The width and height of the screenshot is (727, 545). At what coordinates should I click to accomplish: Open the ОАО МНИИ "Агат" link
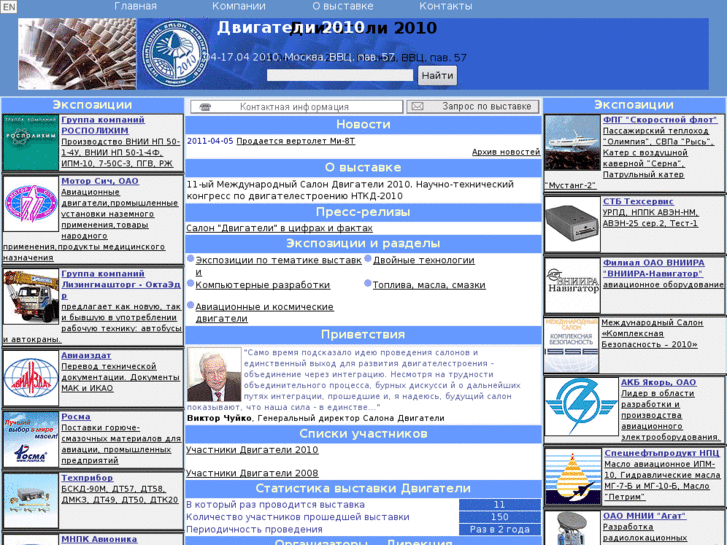pyautogui.click(x=644, y=516)
